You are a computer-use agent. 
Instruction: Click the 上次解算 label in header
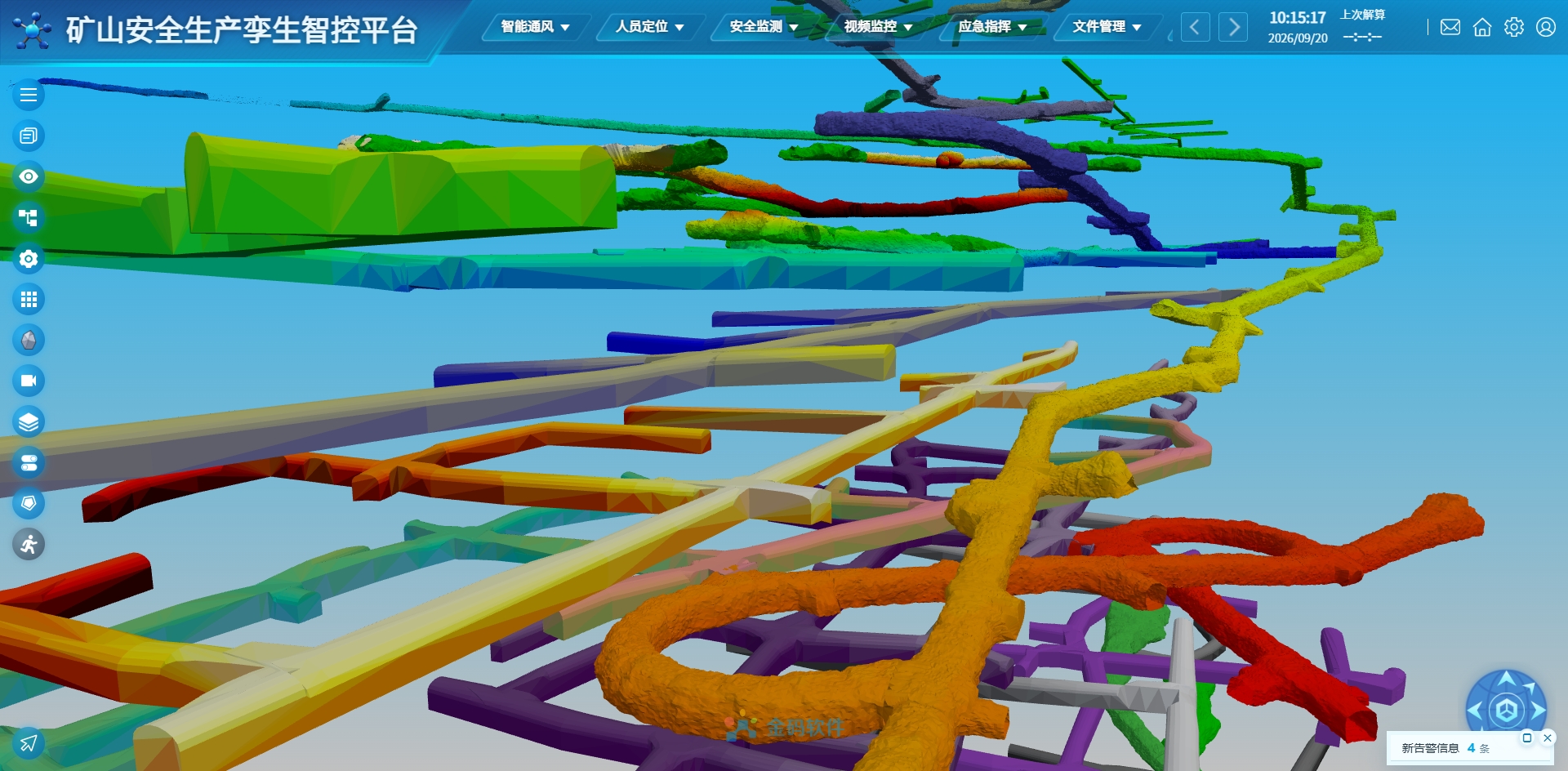coord(1362,15)
